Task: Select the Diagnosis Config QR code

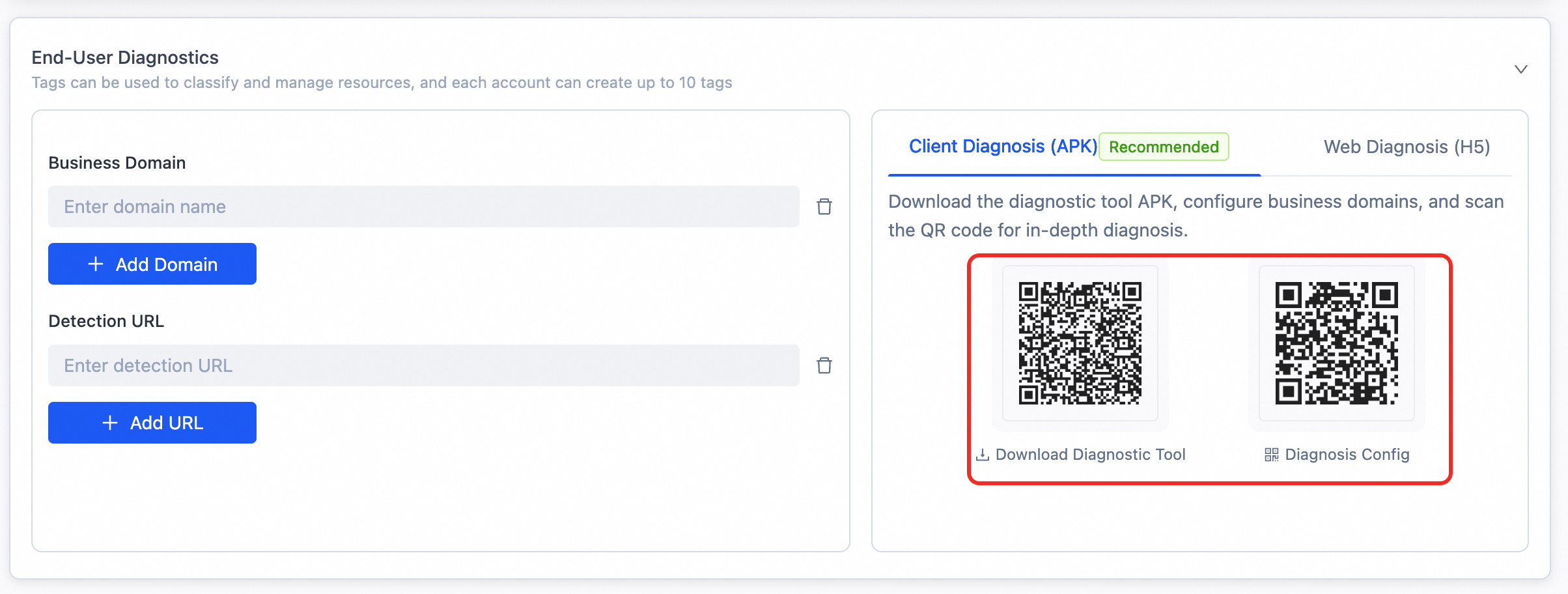Action: 1337,343
